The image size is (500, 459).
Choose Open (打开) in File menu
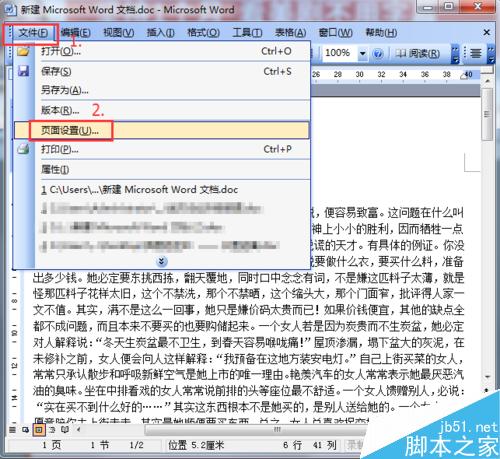click(161, 51)
